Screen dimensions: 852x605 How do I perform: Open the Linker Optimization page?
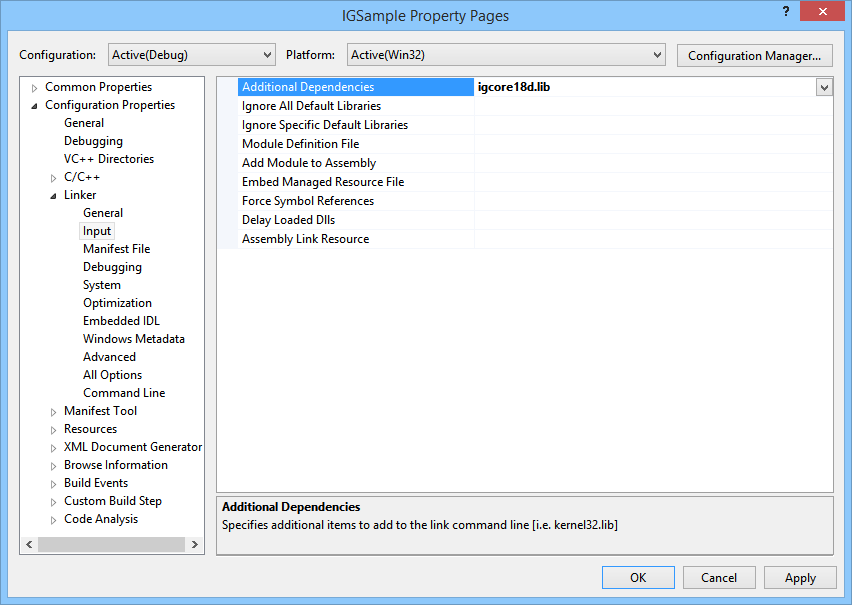tap(117, 303)
